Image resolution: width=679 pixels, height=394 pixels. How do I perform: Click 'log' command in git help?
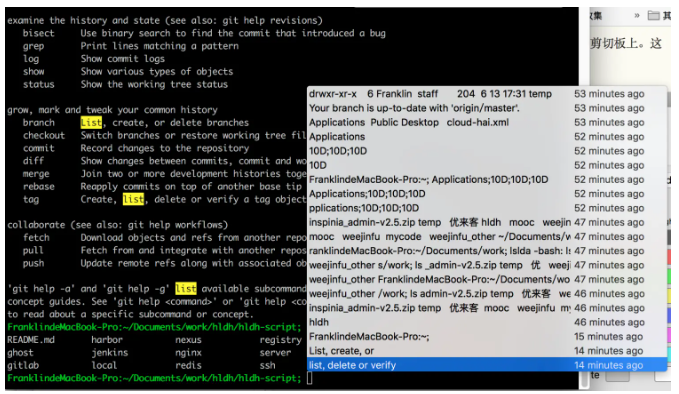[31, 59]
